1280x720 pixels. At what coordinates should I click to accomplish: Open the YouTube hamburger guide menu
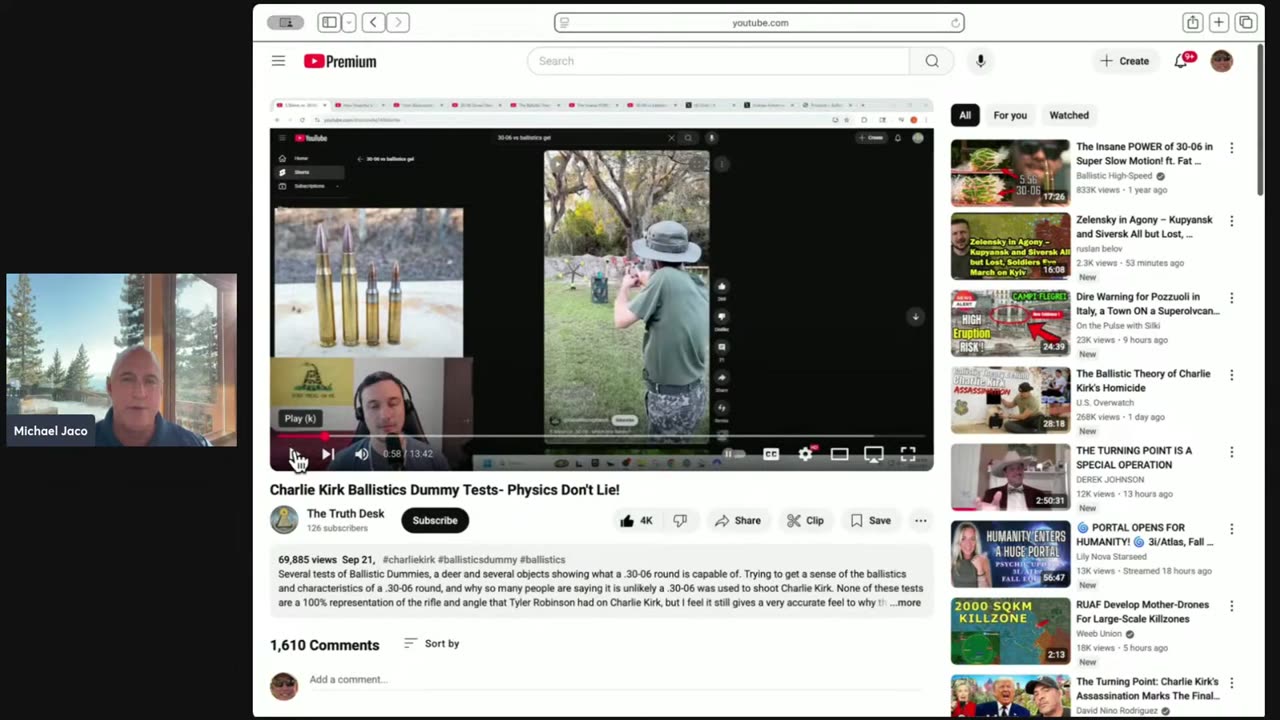pyautogui.click(x=278, y=61)
